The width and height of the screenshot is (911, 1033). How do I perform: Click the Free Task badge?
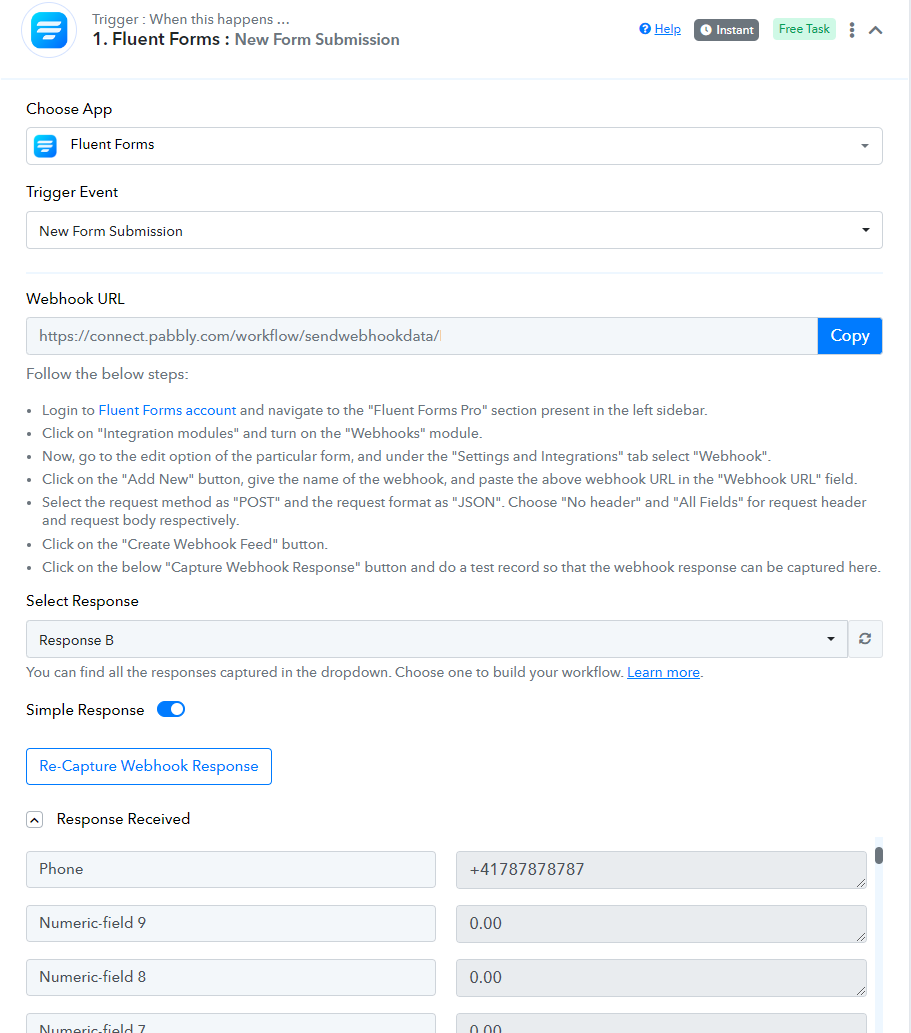pos(804,29)
